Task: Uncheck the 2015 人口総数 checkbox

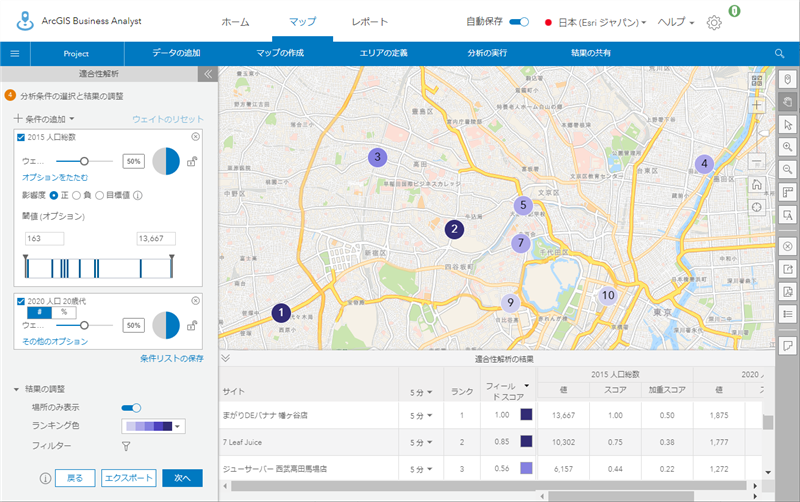Action: point(21,137)
